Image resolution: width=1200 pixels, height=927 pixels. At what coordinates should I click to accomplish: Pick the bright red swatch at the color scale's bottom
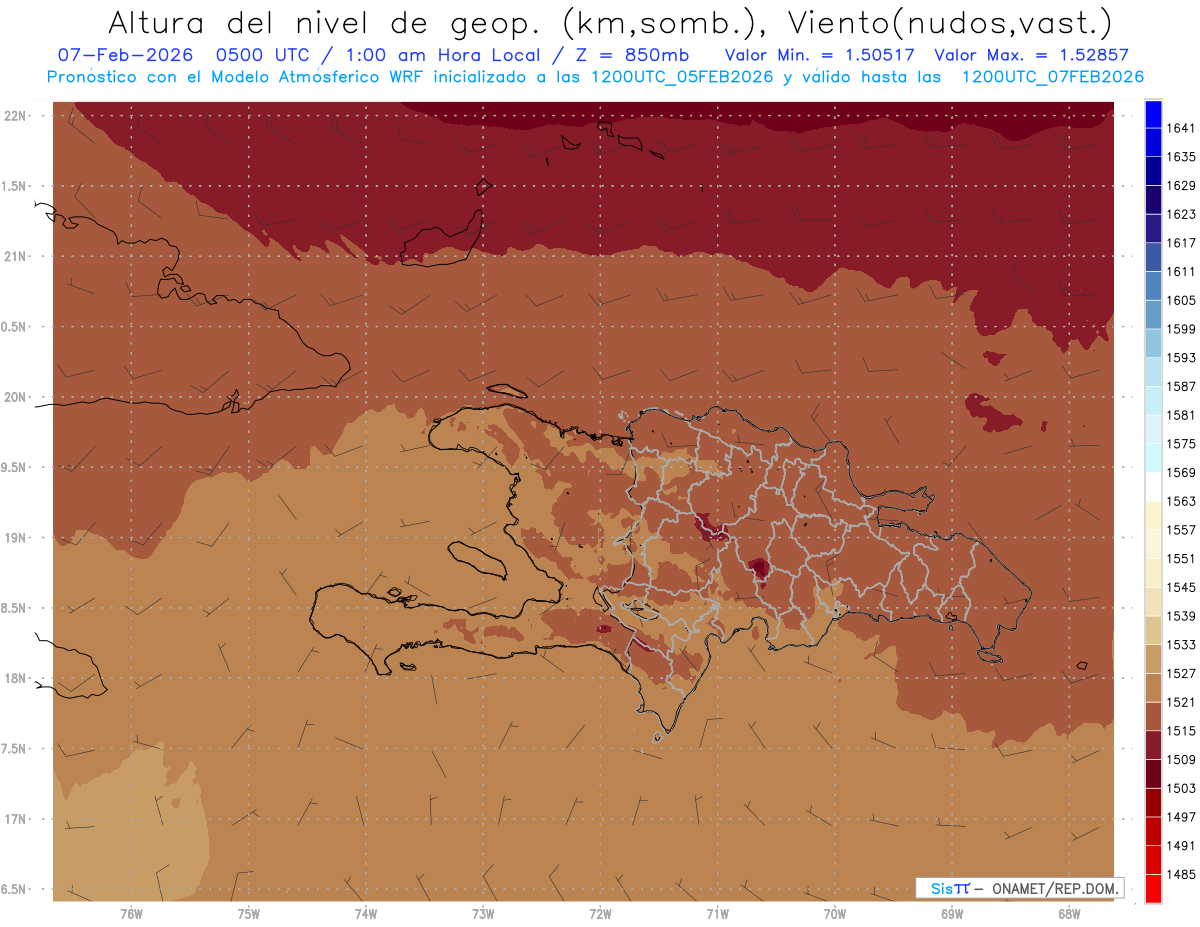(x=1153, y=888)
